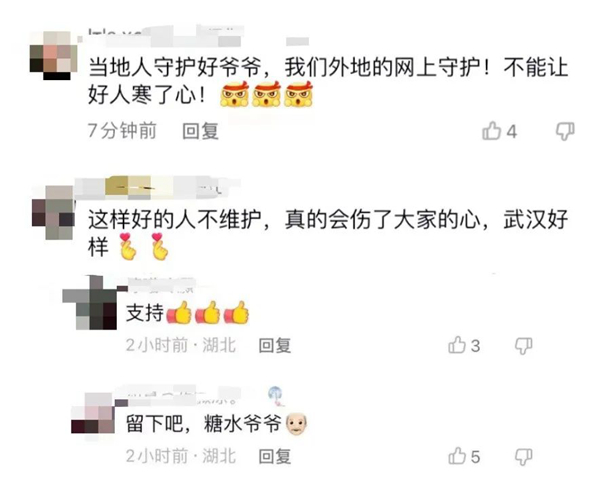
Task: Tap the old man emoji after 糖水爷爷
Action: [297, 423]
